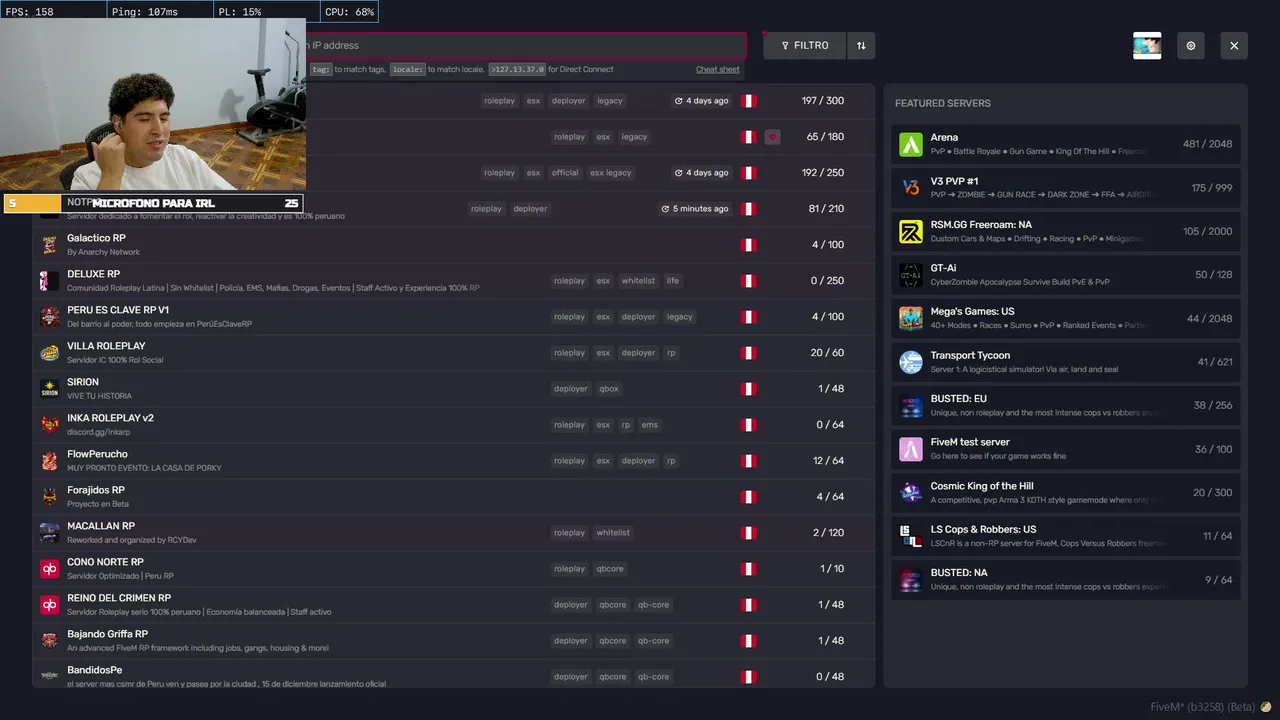
Task: Select the BUSTED: NA server icon
Action: [911, 580]
